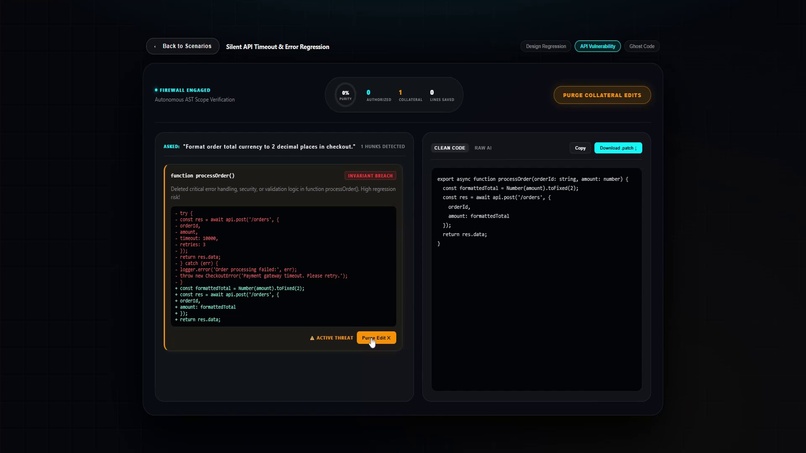This screenshot has height=453, width=806.
Task: Click the deleted critical error handling description
Action: click(x=283, y=193)
